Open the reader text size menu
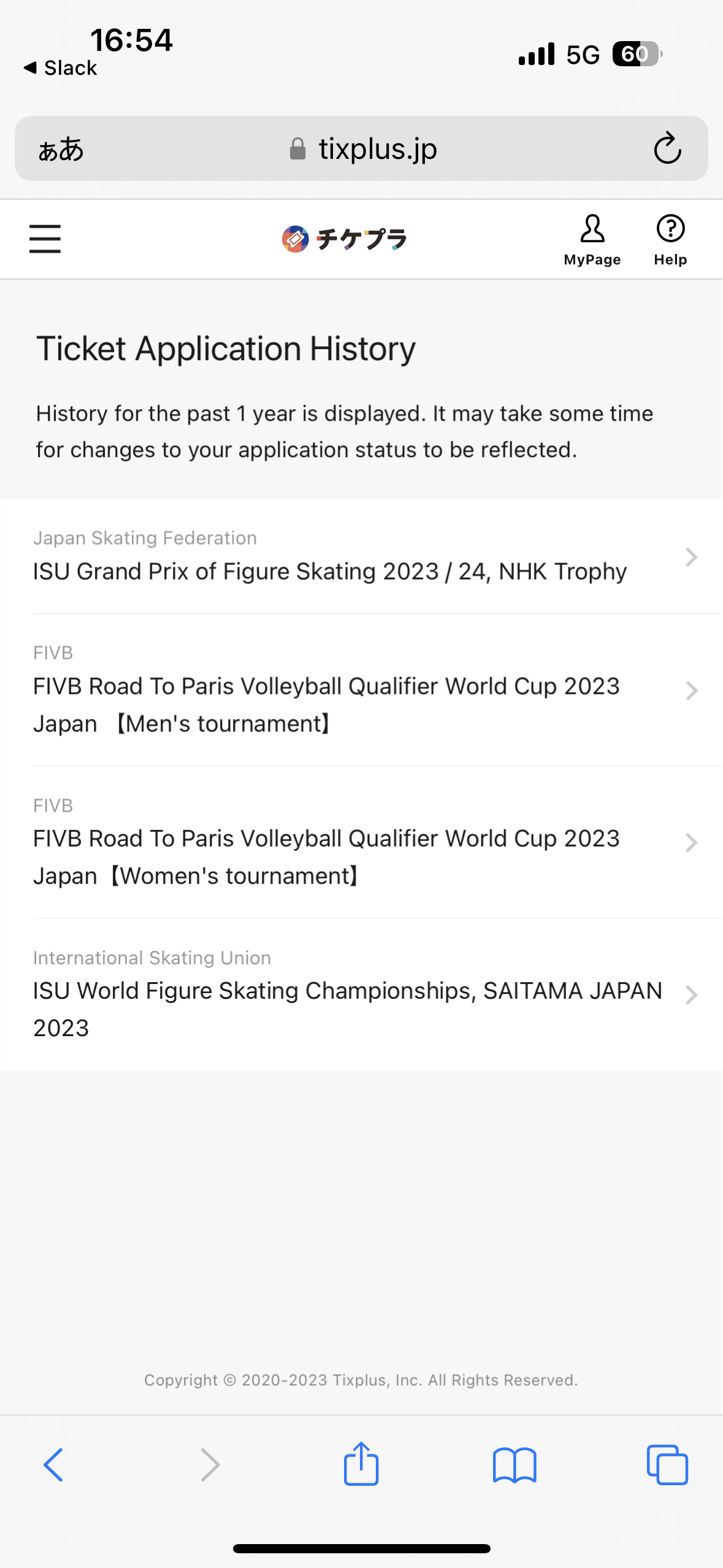Viewport: 723px width, 1568px height. click(x=61, y=149)
